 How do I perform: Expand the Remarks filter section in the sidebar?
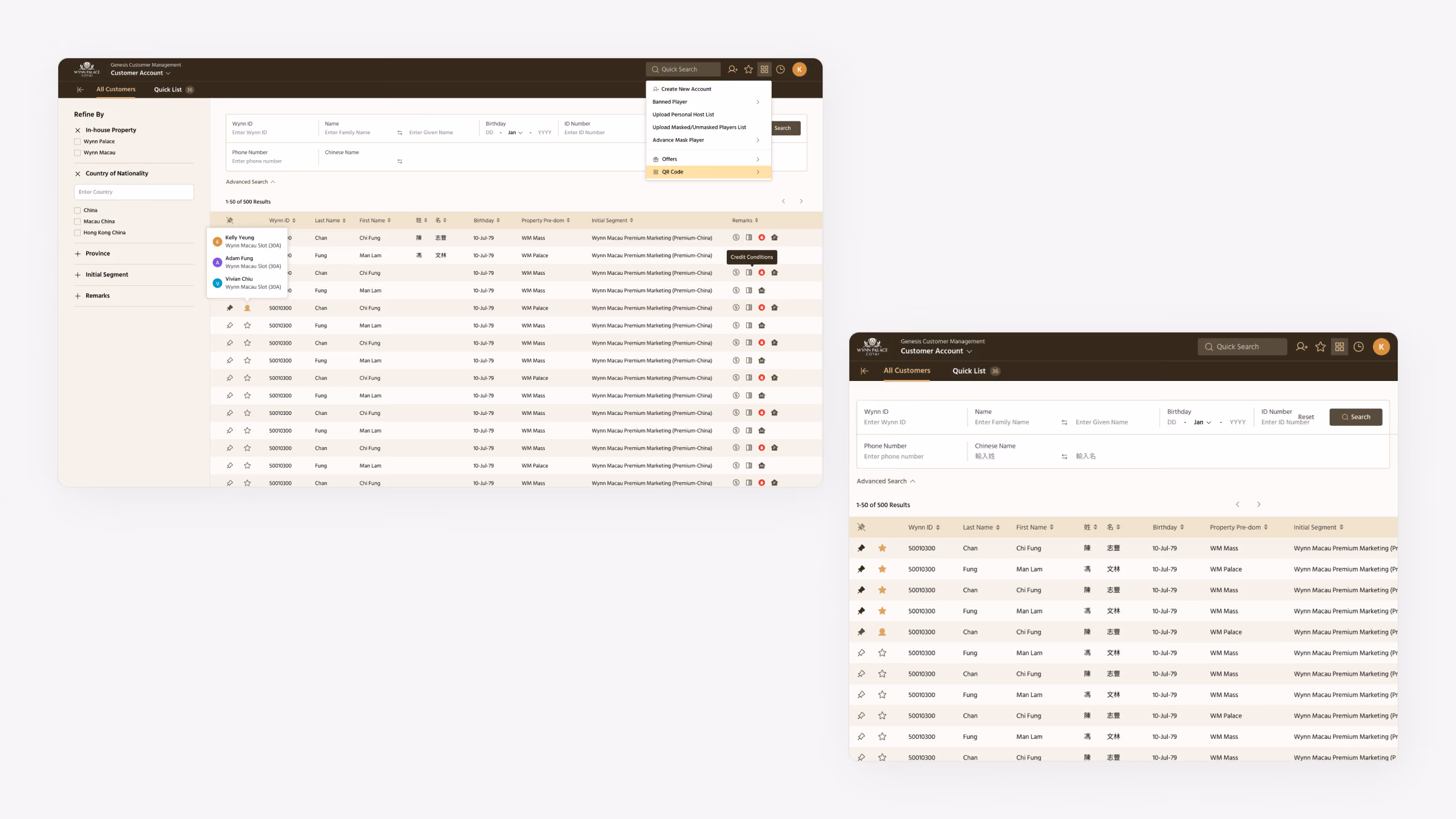click(x=78, y=297)
